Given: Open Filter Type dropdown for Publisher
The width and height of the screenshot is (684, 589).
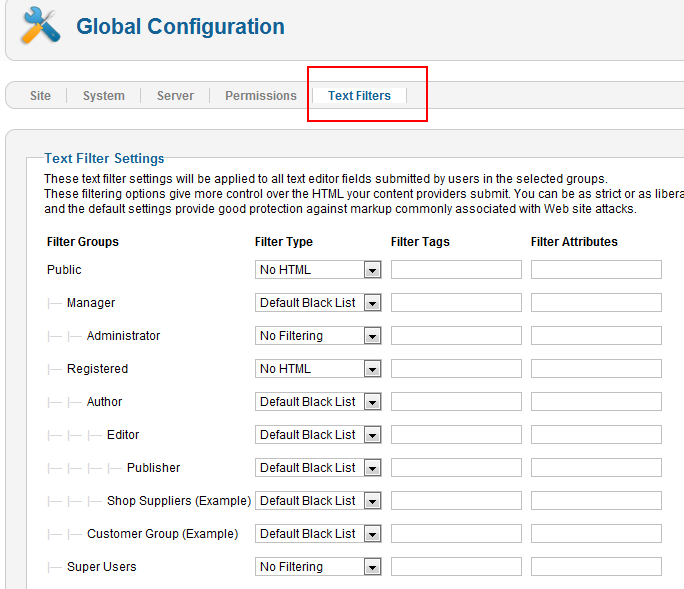Looking at the screenshot, I should click(x=318, y=468).
